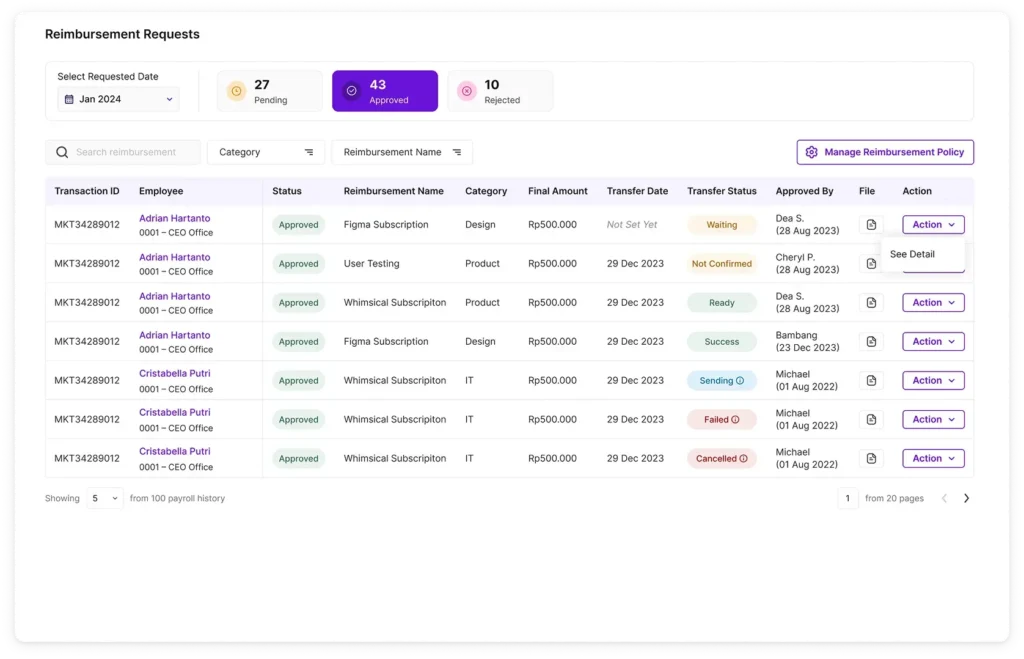Expand the Showing 5 rows-per-page dropdown
This screenshot has width=1024, height=659.
tap(104, 498)
